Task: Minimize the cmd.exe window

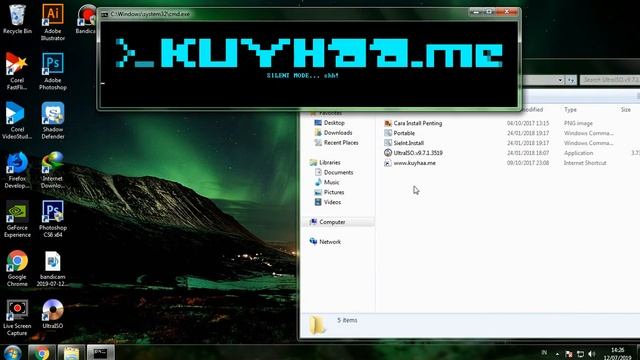Action: point(476,12)
